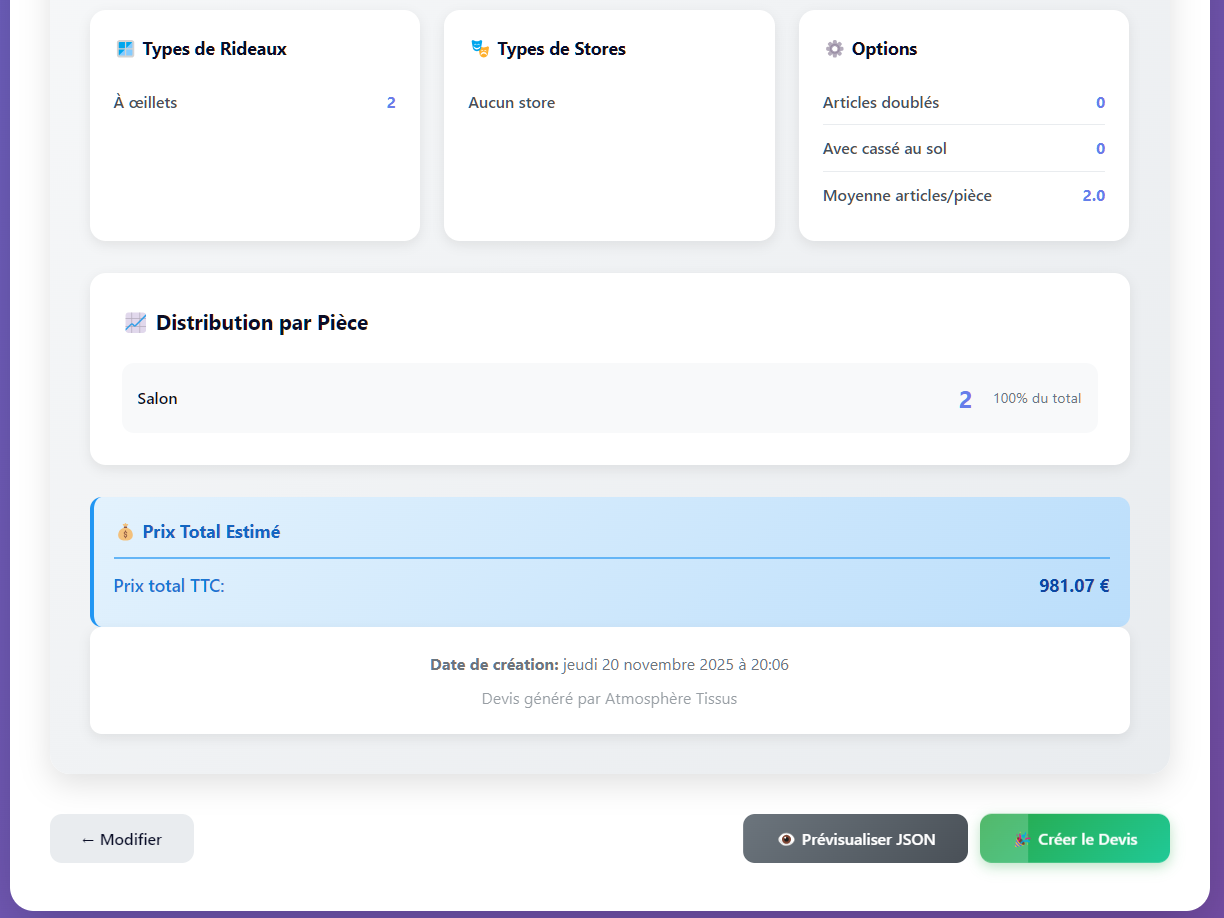The width and height of the screenshot is (1224, 918).
Task: Click the theater masks icon beside Types de Stores
Action: (479, 49)
